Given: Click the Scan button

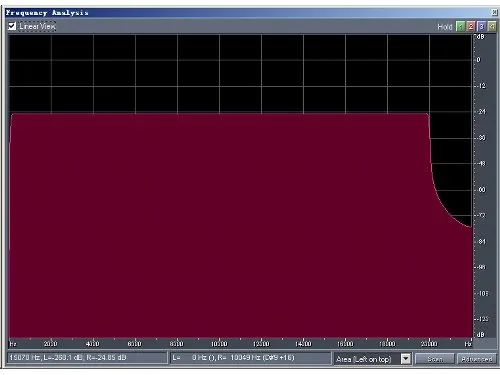Looking at the screenshot, I should (x=435, y=359).
